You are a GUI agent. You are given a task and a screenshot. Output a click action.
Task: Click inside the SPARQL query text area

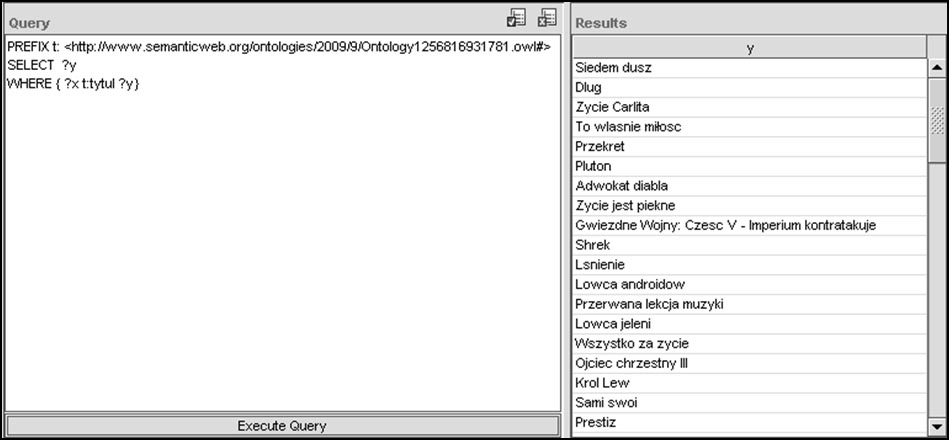[x=282, y=250]
